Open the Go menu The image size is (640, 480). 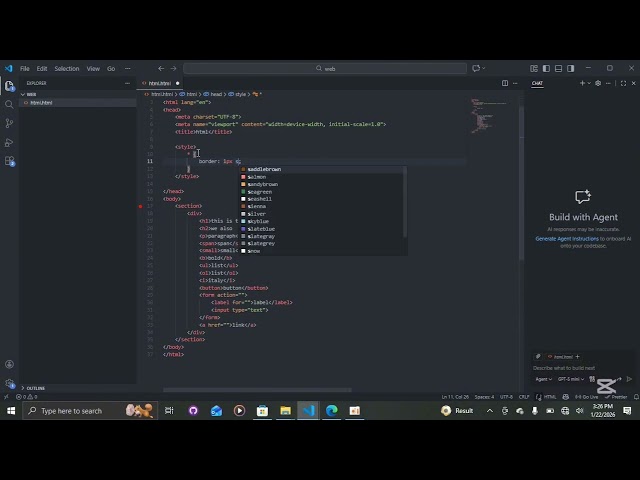point(111,69)
